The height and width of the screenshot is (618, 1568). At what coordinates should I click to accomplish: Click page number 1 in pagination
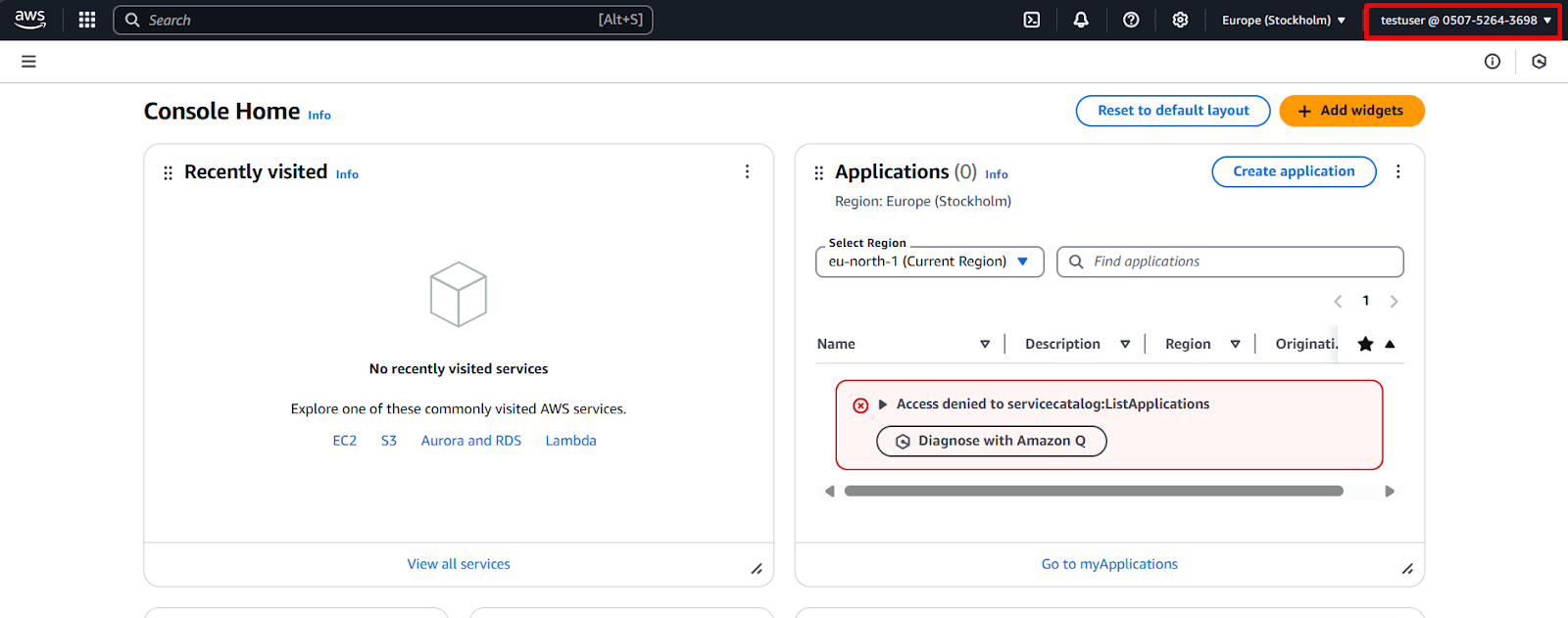[1366, 301]
